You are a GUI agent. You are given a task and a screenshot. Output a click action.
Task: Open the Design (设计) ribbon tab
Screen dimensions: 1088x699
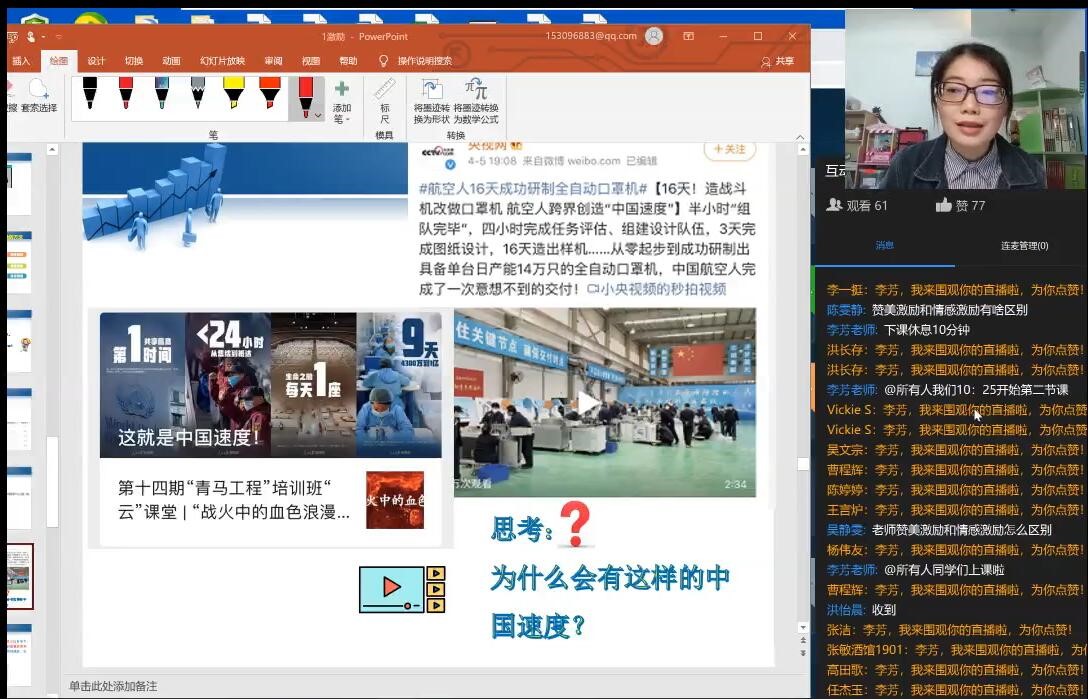[96, 61]
